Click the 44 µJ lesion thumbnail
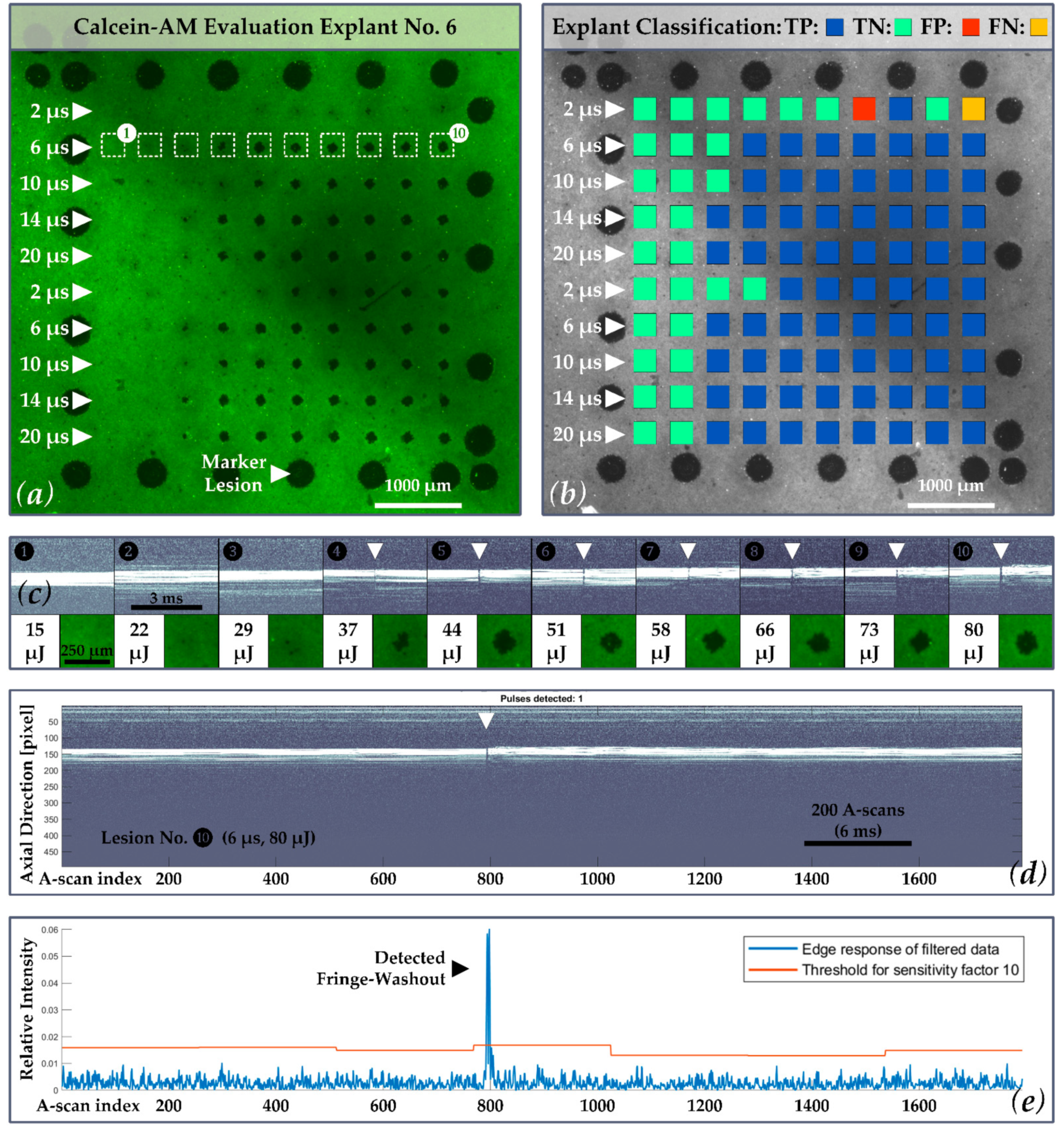This screenshot has height=1132, width=1064. [x=504, y=641]
